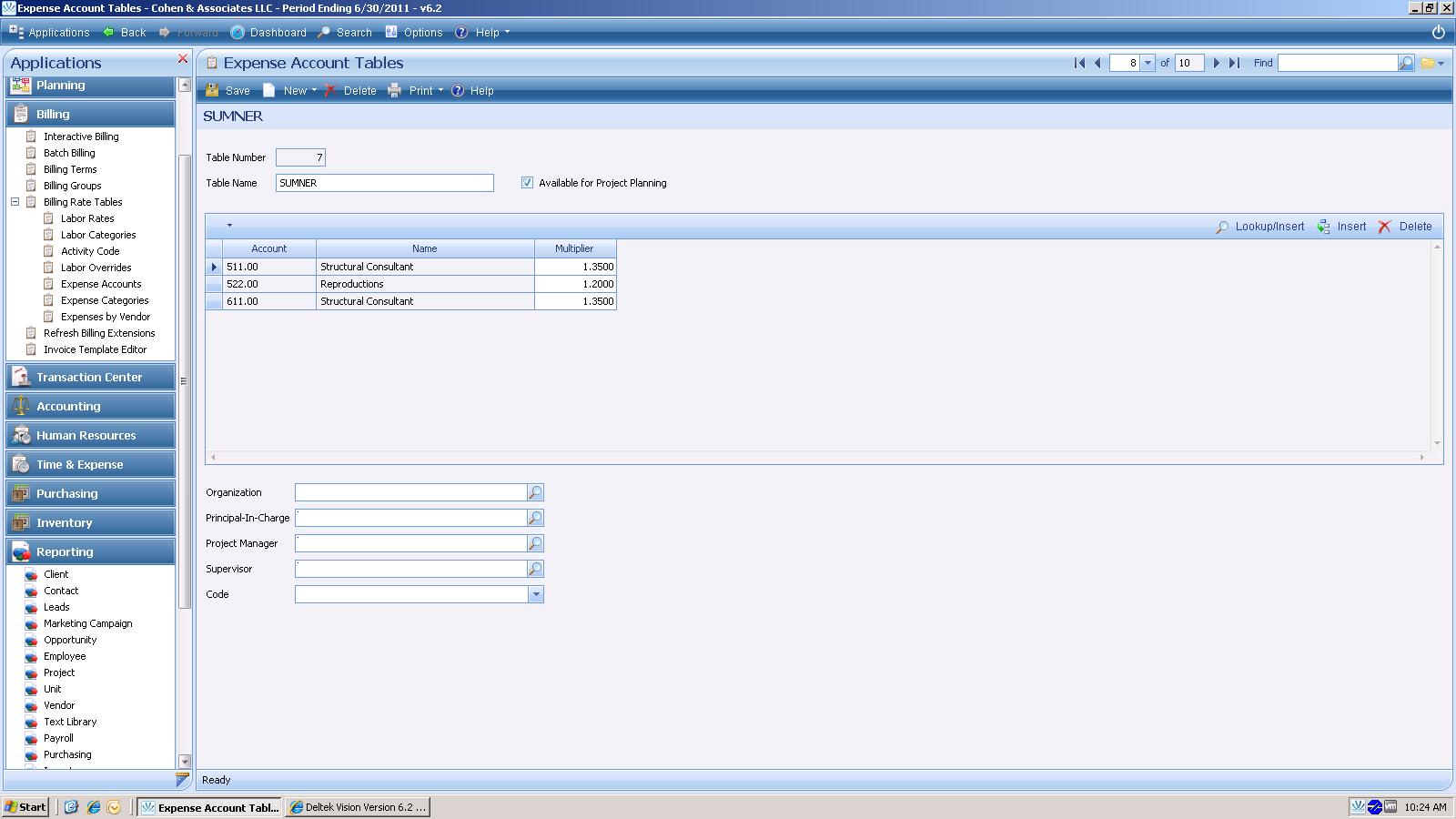Screen dimensions: 1456x819
Task: Click the Table Name input field
Action: [384, 183]
